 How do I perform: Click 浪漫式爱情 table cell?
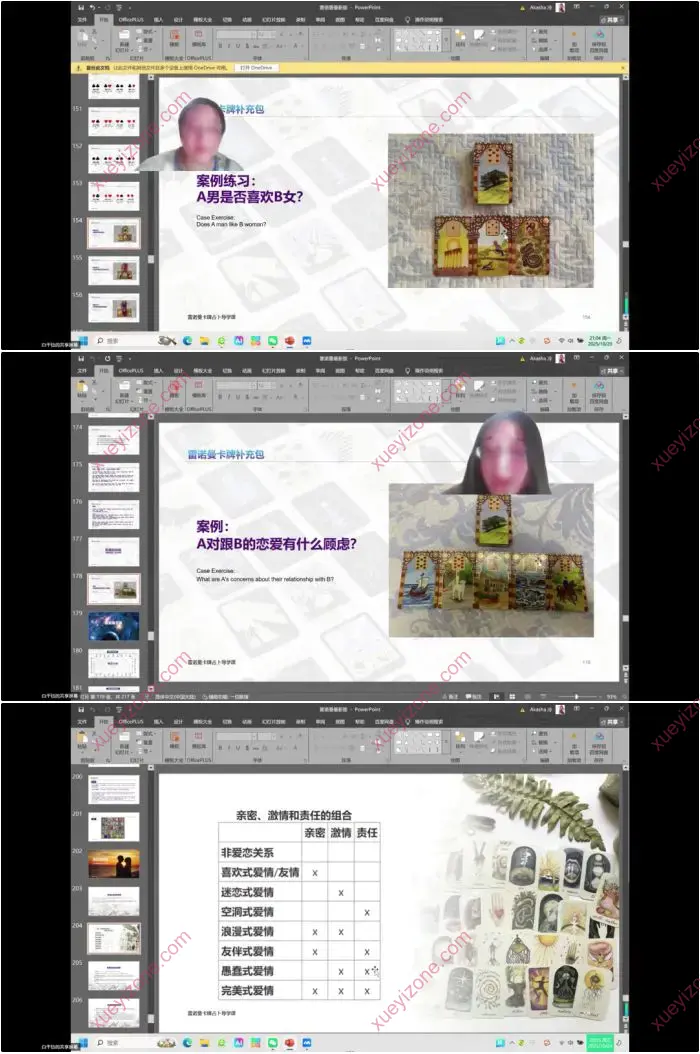(x=260, y=931)
